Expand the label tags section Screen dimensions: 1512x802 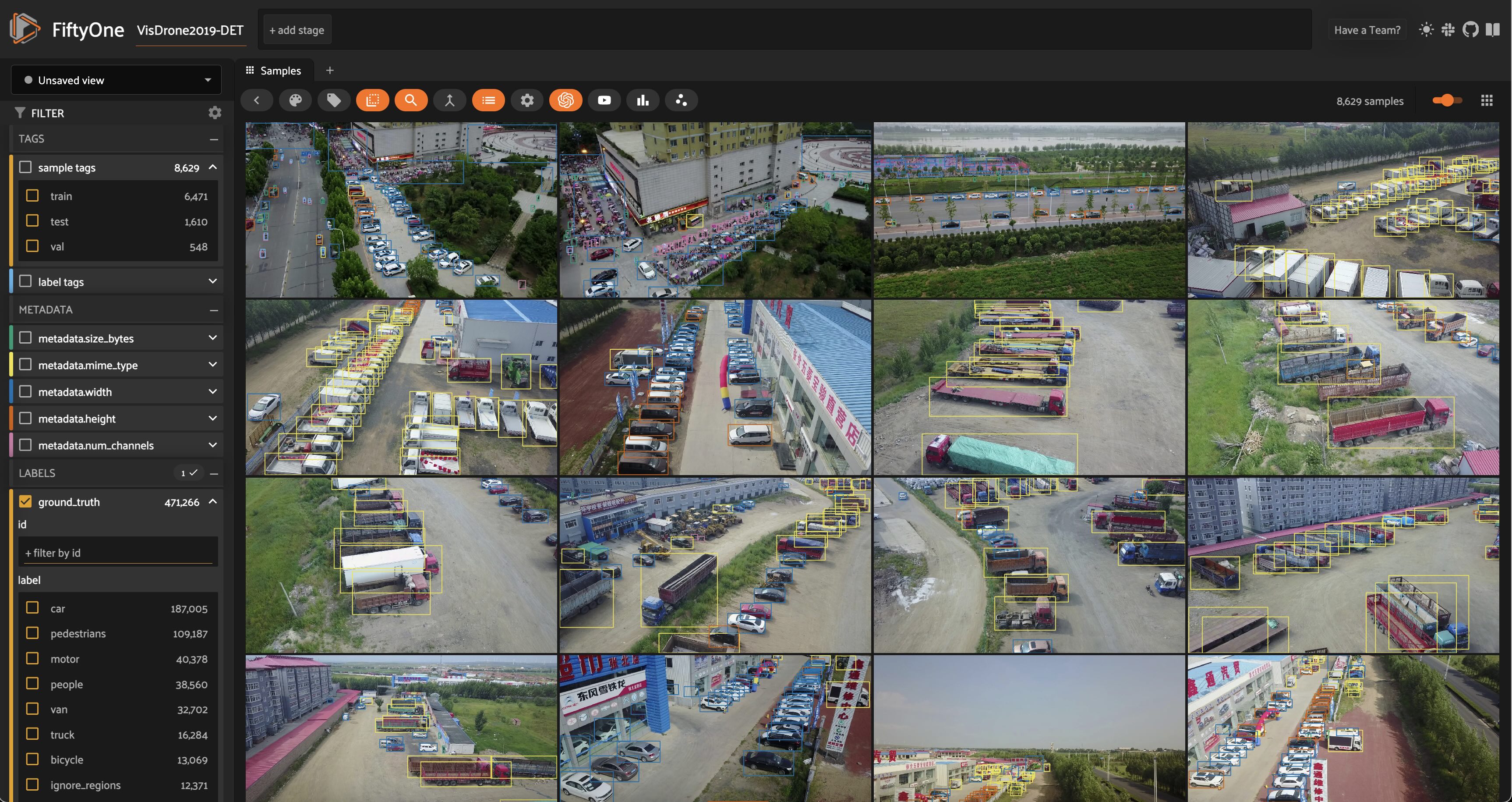pyautogui.click(x=212, y=281)
